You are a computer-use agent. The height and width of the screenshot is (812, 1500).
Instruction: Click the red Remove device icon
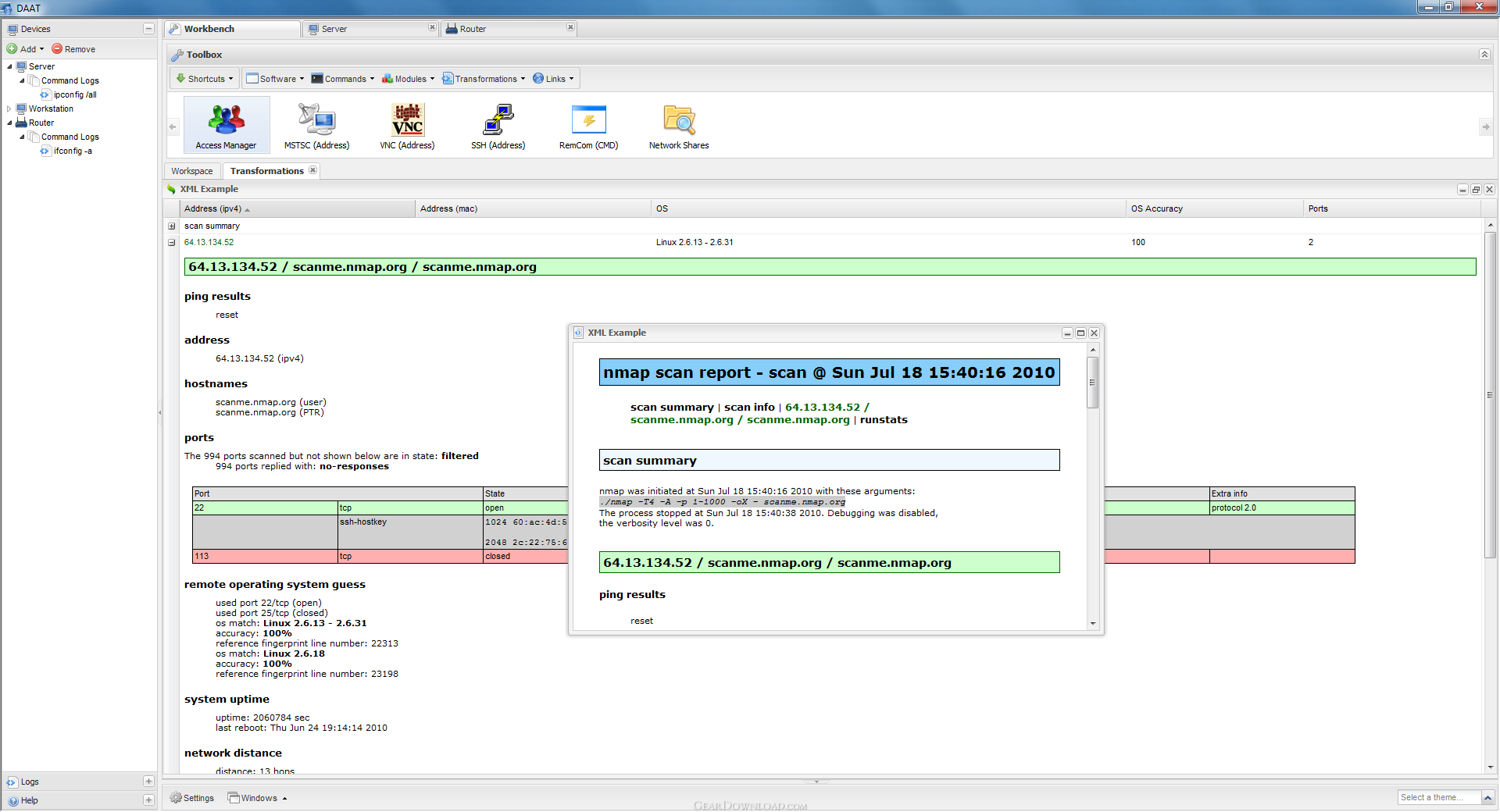(57, 49)
